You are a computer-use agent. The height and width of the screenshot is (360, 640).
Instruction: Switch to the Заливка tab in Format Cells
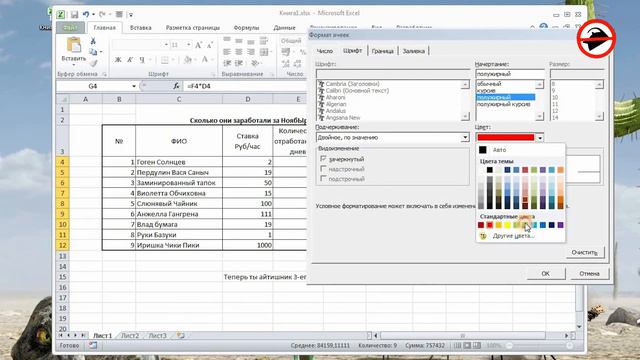[413, 51]
